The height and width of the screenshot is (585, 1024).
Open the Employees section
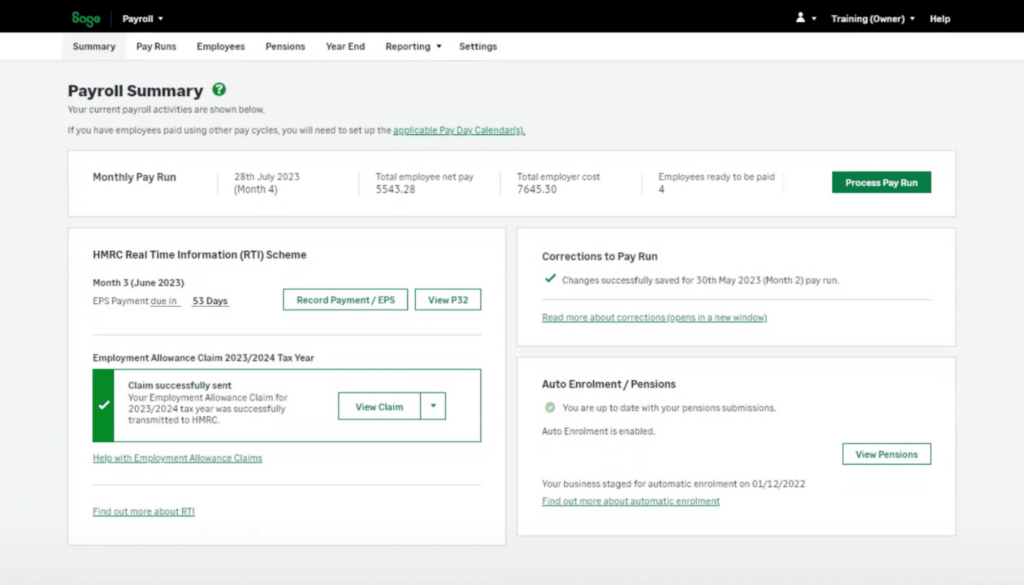tap(220, 46)
